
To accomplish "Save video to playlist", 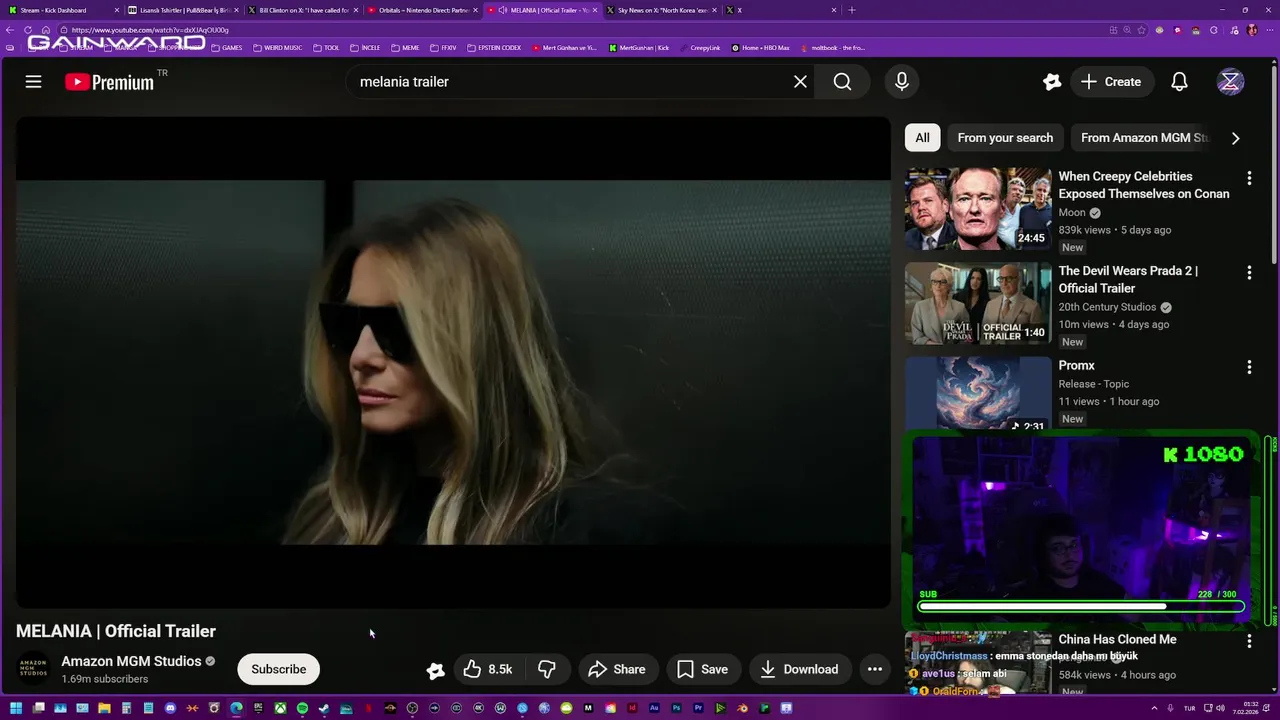I will tap(703, 669).
